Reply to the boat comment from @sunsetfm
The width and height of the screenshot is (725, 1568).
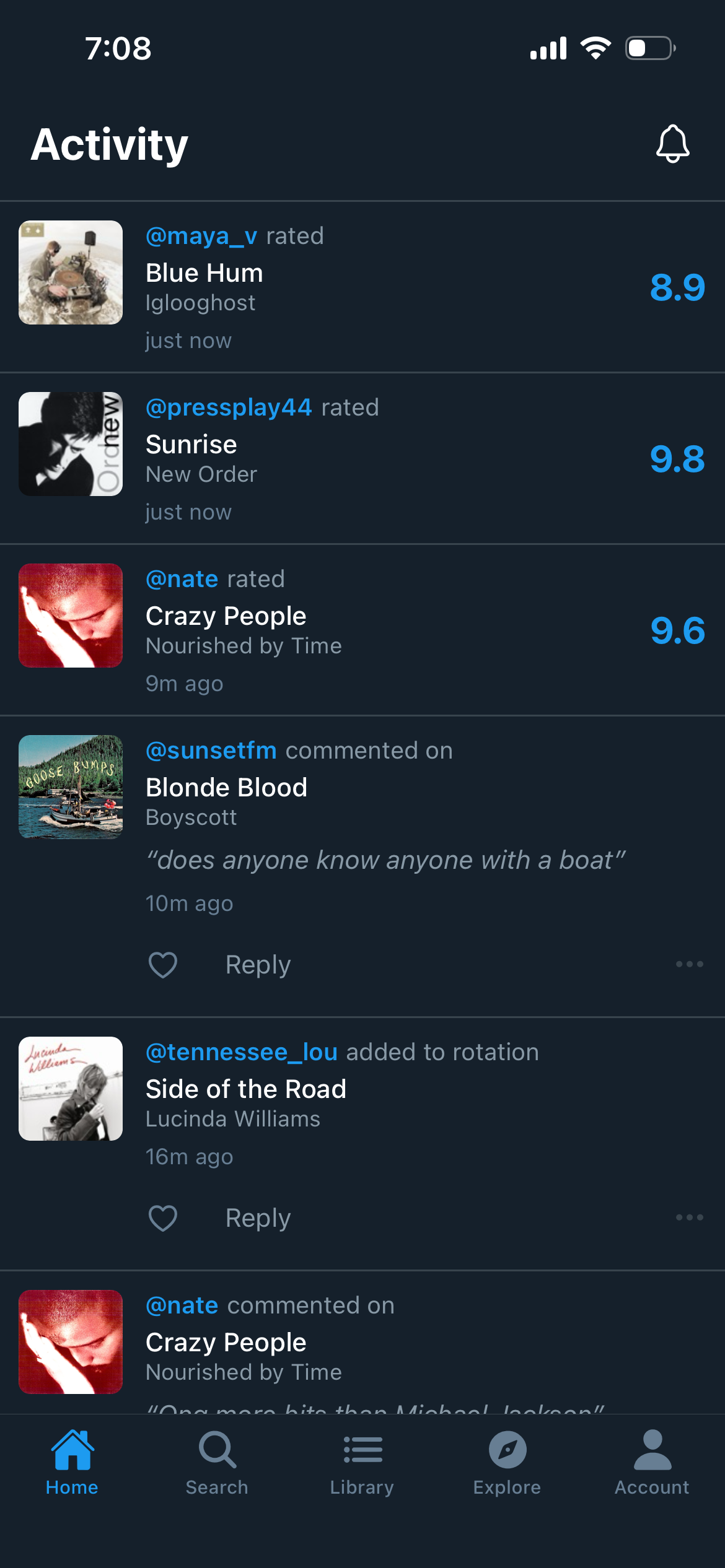click(258, 964)
